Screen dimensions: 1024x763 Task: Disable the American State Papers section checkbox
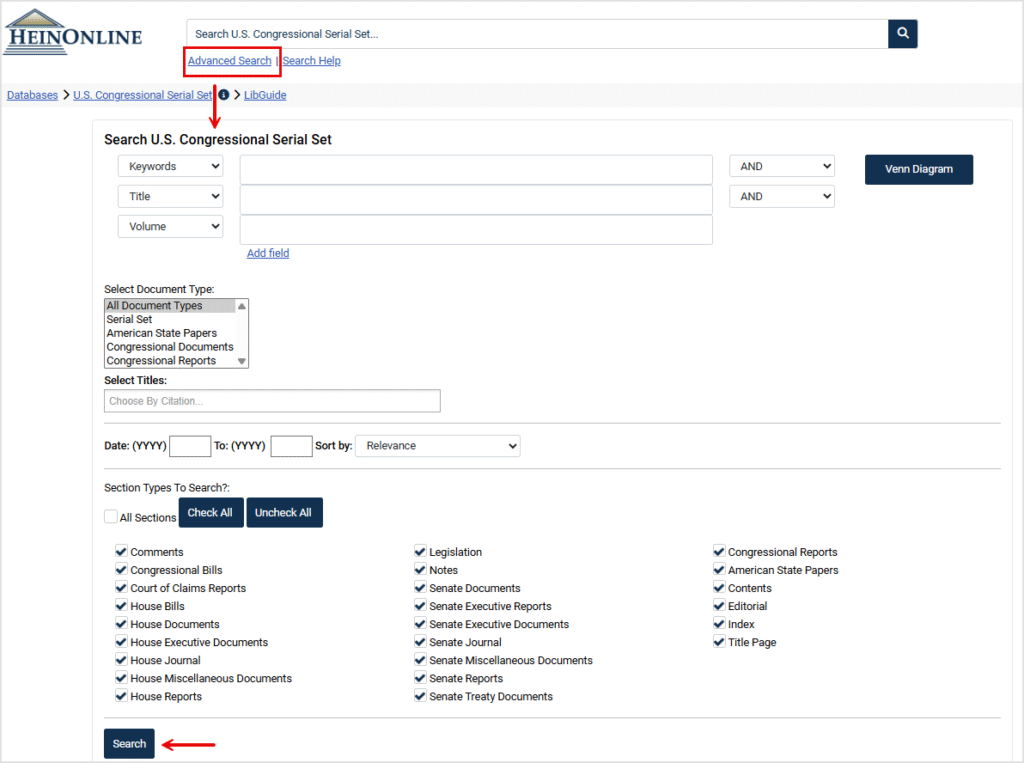click(719, 570)
